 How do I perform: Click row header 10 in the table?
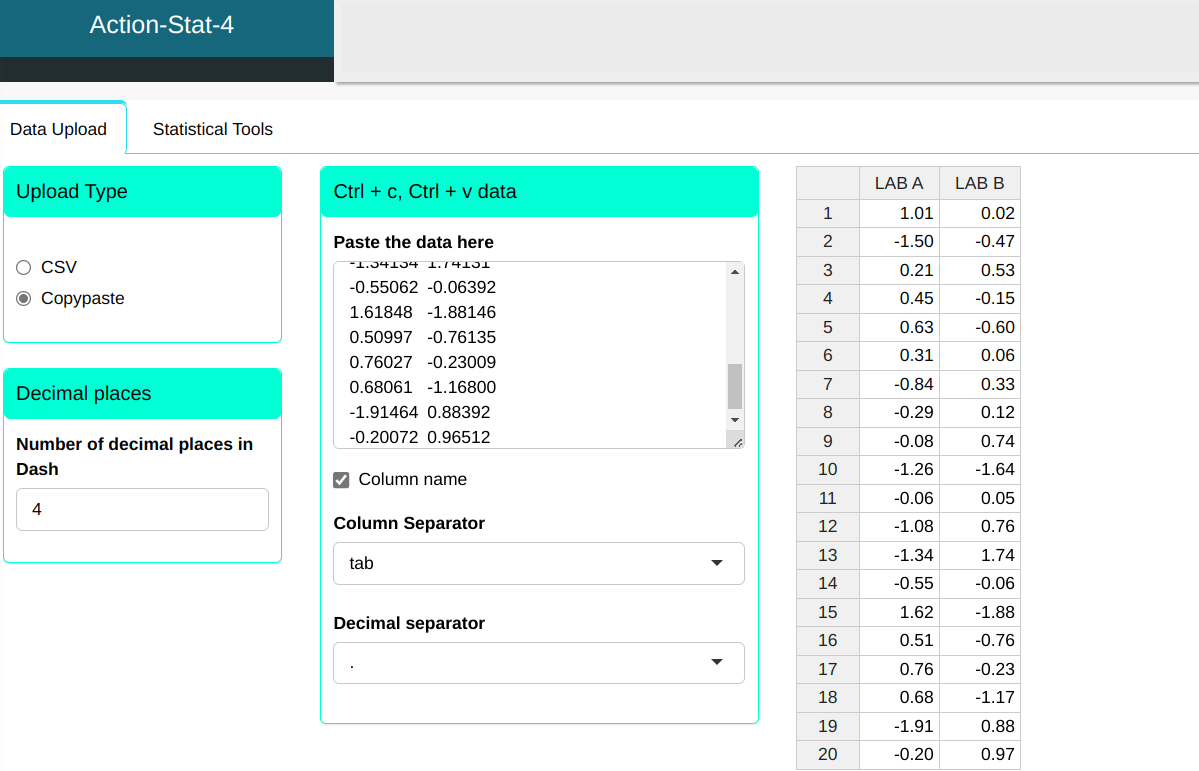pos(827,469)
